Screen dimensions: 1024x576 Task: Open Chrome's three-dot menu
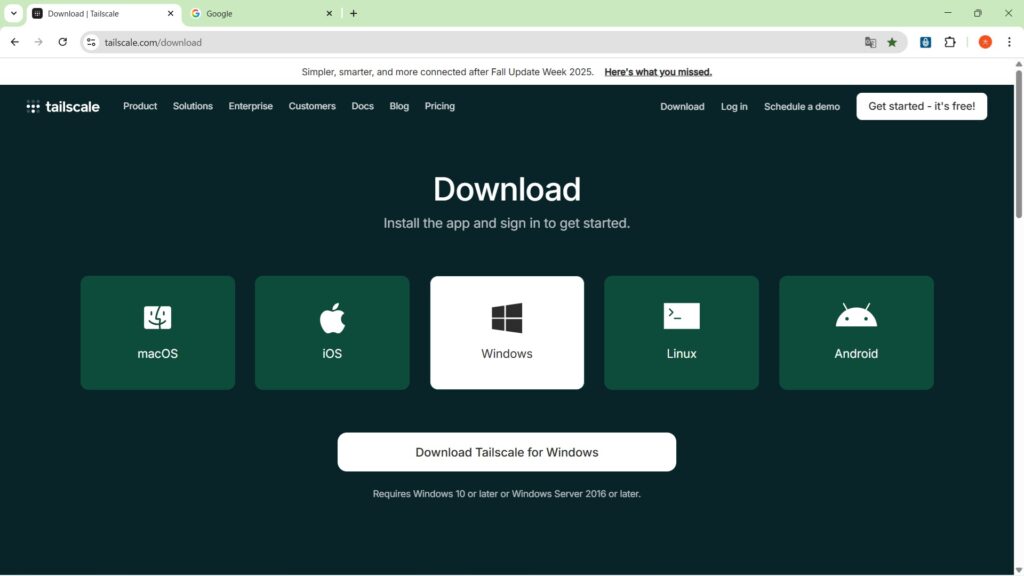pyautogui.click(x=1009, y=42)
